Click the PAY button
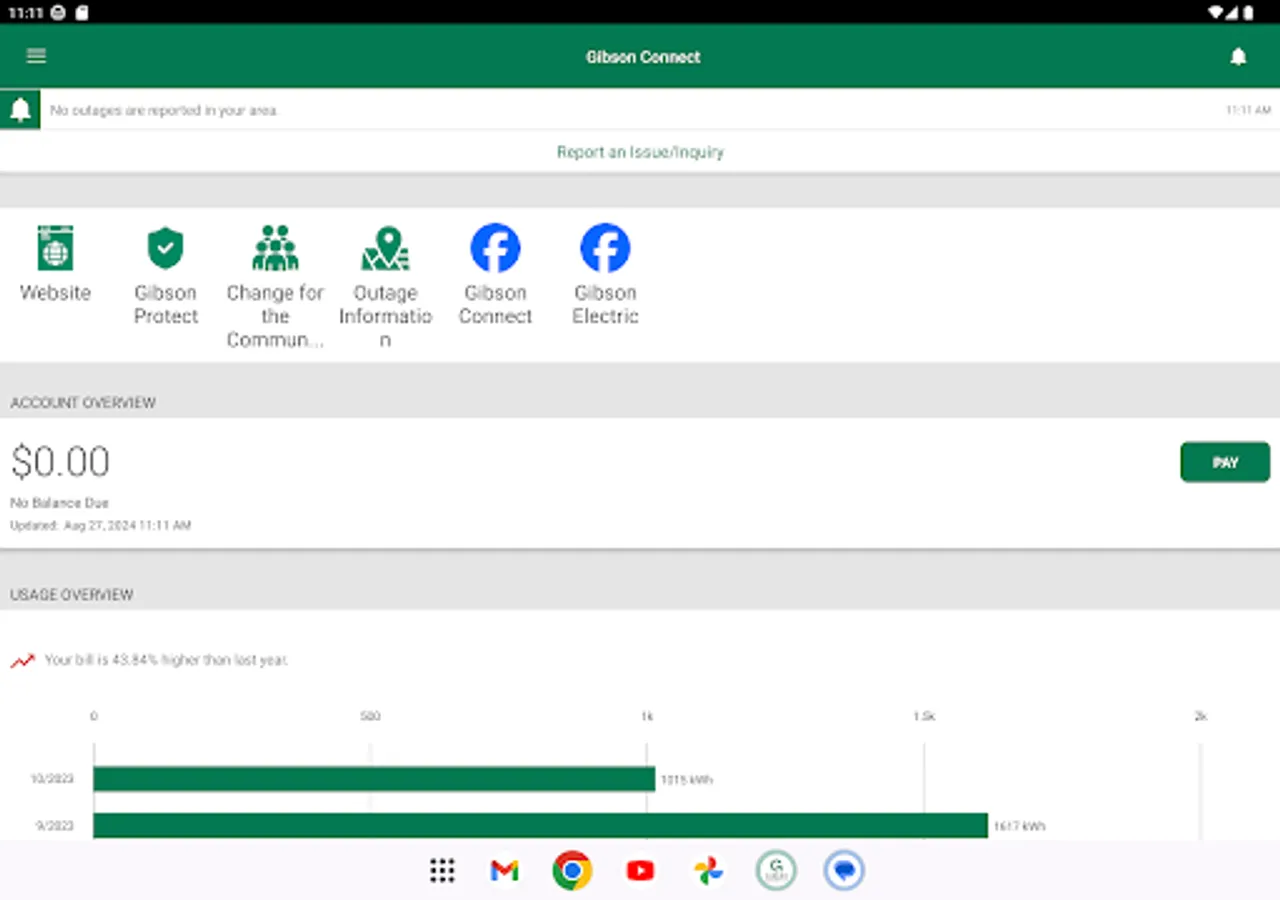1280x900 pixels. tap(1225, 462)
